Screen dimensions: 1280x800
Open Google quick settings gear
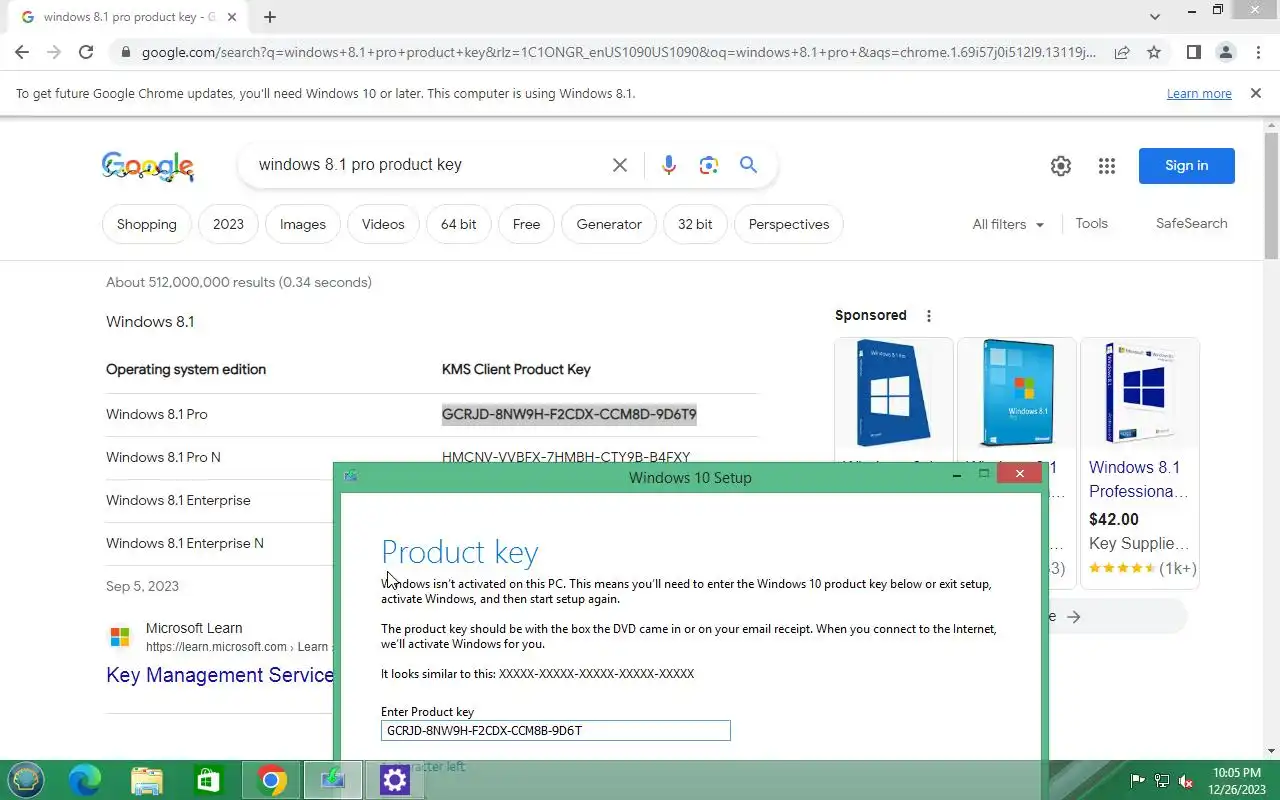click(x=1061, y=166)
